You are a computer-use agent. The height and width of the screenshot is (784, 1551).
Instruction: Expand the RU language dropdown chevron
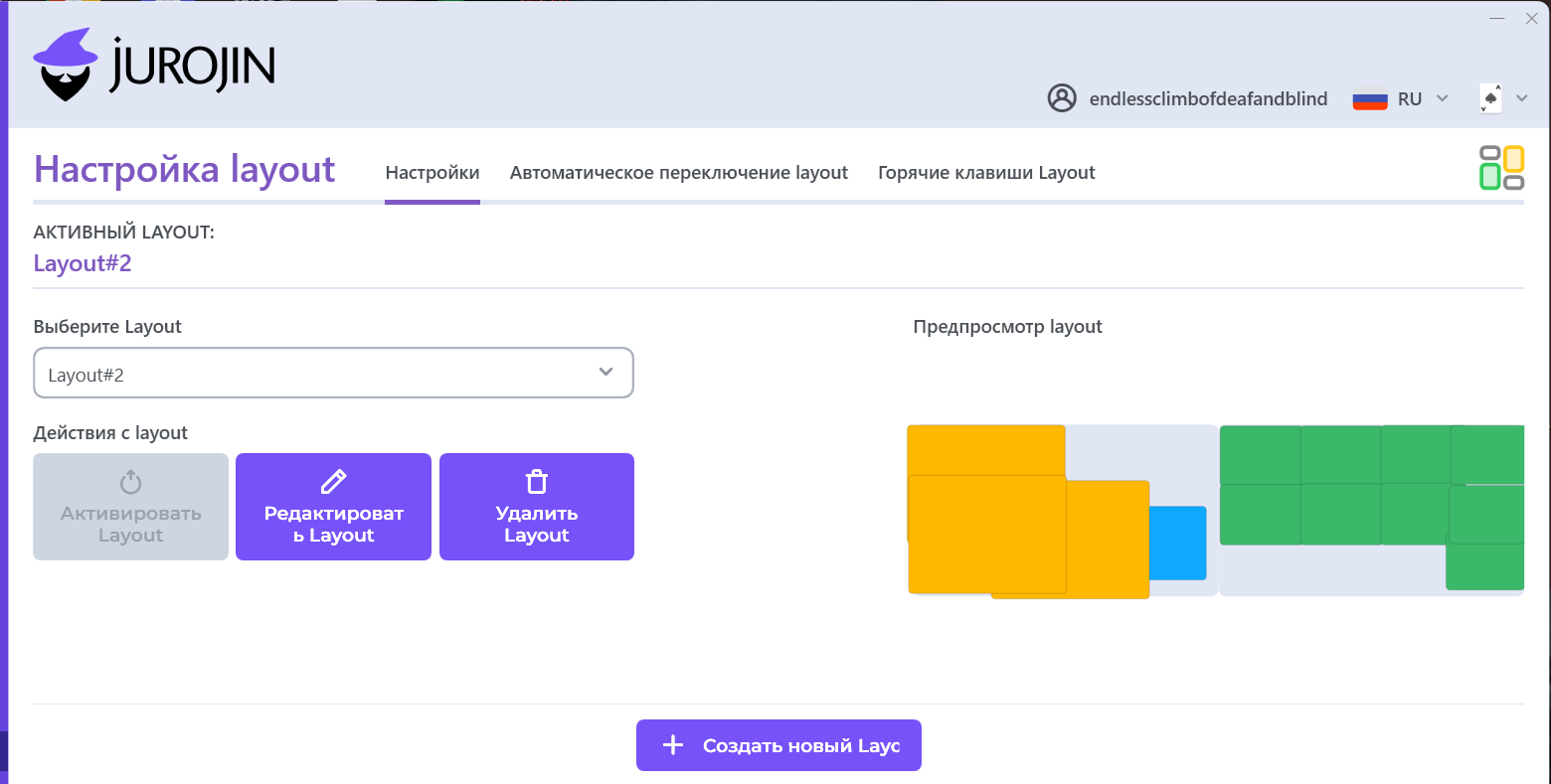(x=1443, y=98)
